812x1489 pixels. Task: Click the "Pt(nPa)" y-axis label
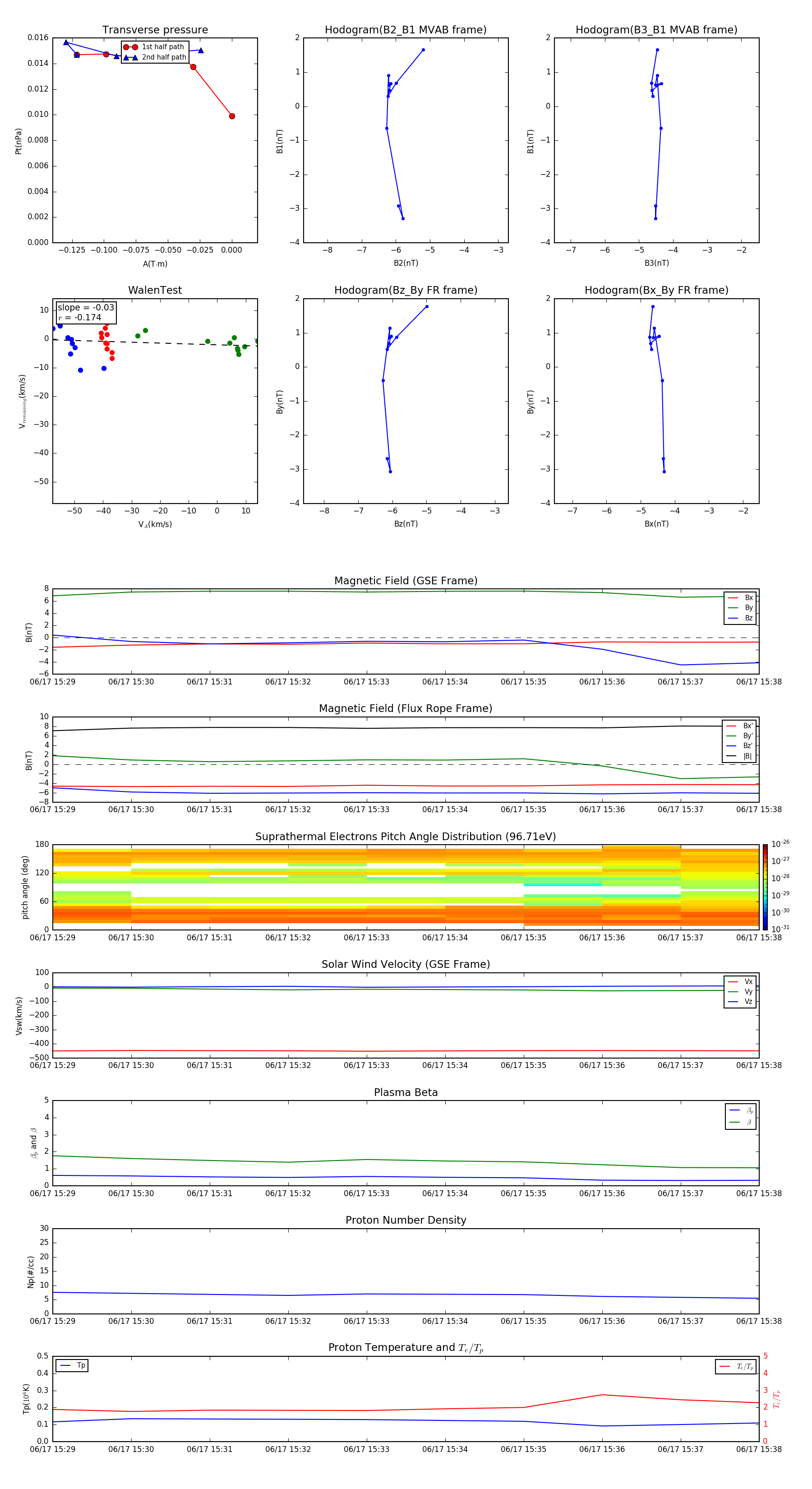(18, 141)
